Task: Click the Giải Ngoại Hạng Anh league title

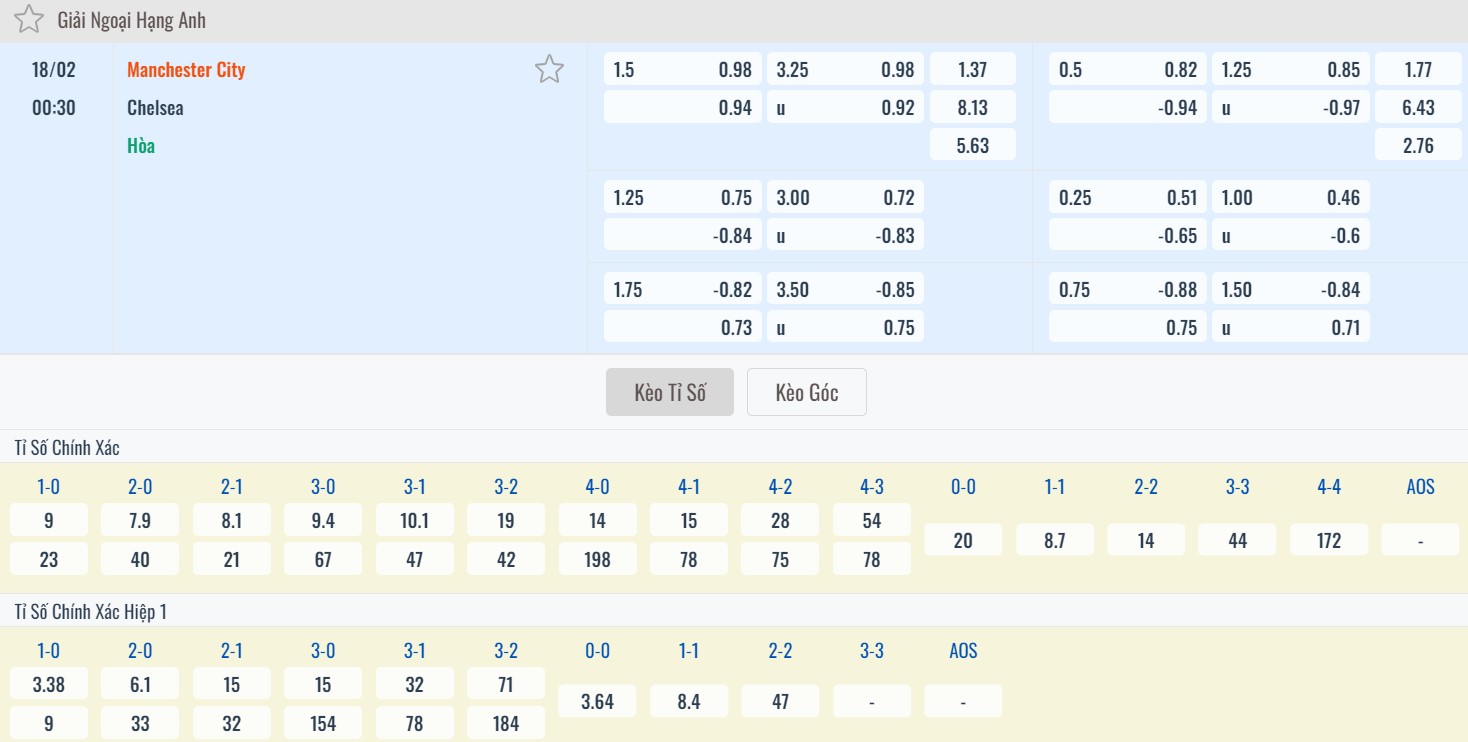Action: click(132, 20)
